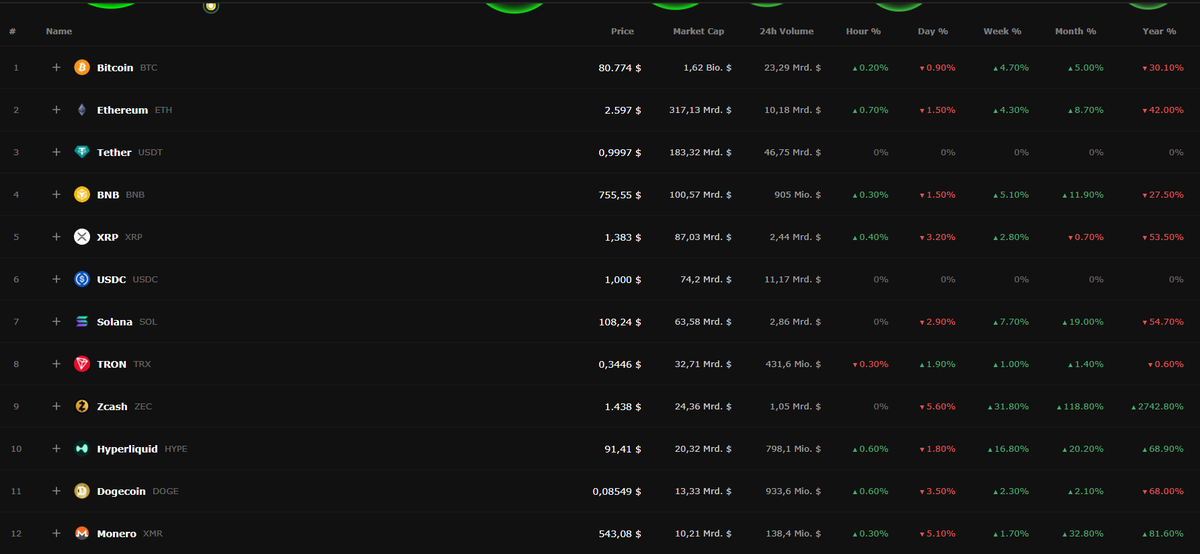Open the Monero name link
Screen dimensions: 1200x554
[117, 534]
